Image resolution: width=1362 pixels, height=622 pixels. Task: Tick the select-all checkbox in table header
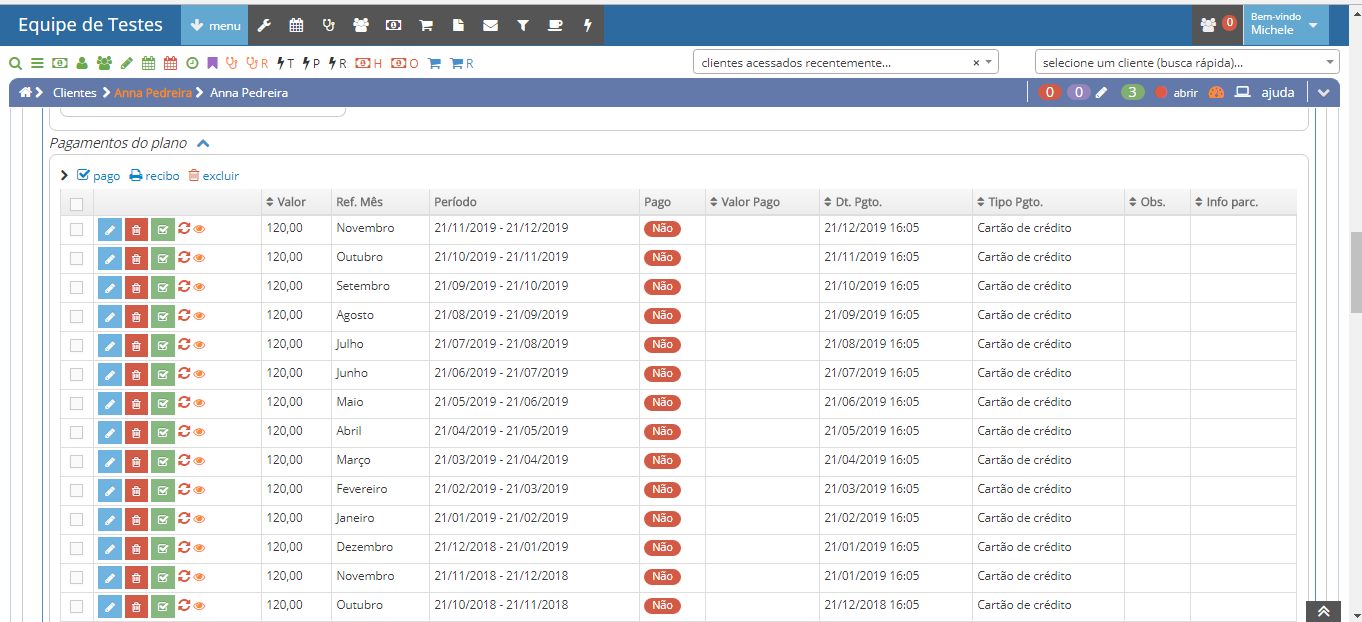tap(77, 204)
